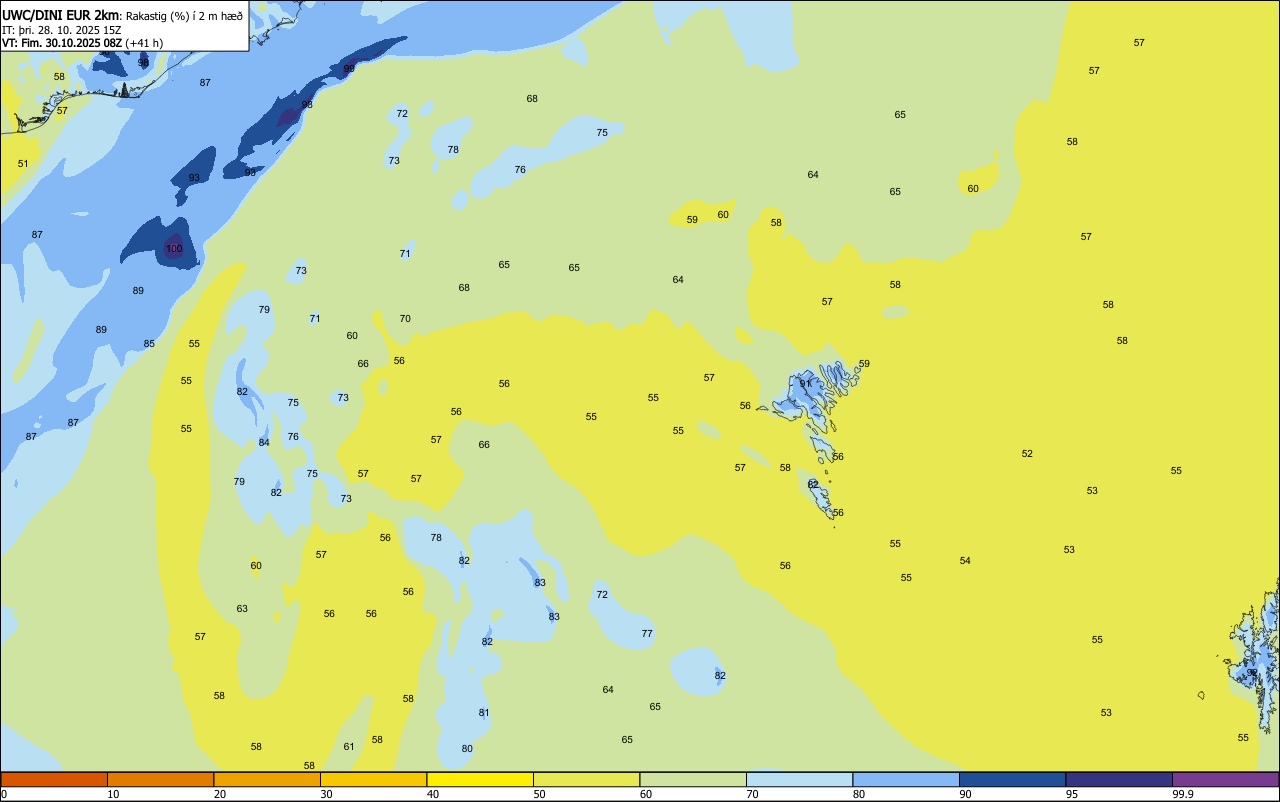Click the title text 'UWC/DINI EUR 2km'
The image size is (1280, 802).
(x=60, y=15)
